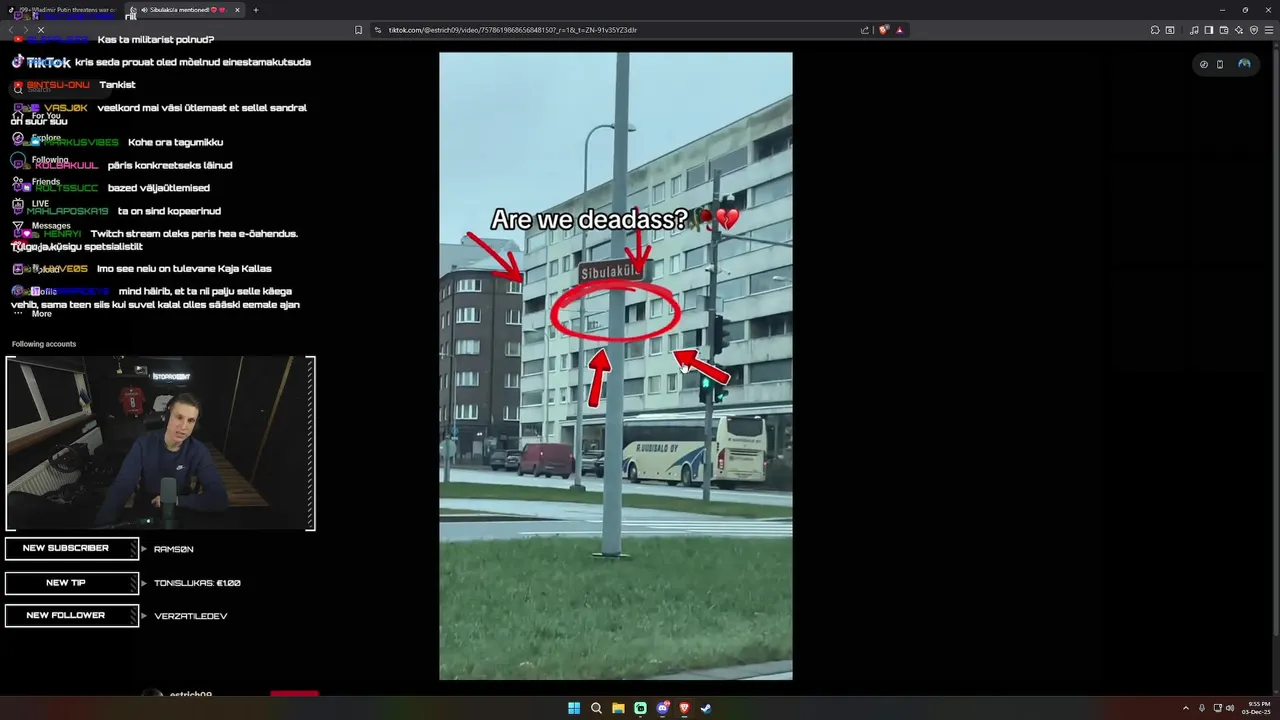
Task: Click the microphone icon in system tray
Action: [x=1202, y=708]
